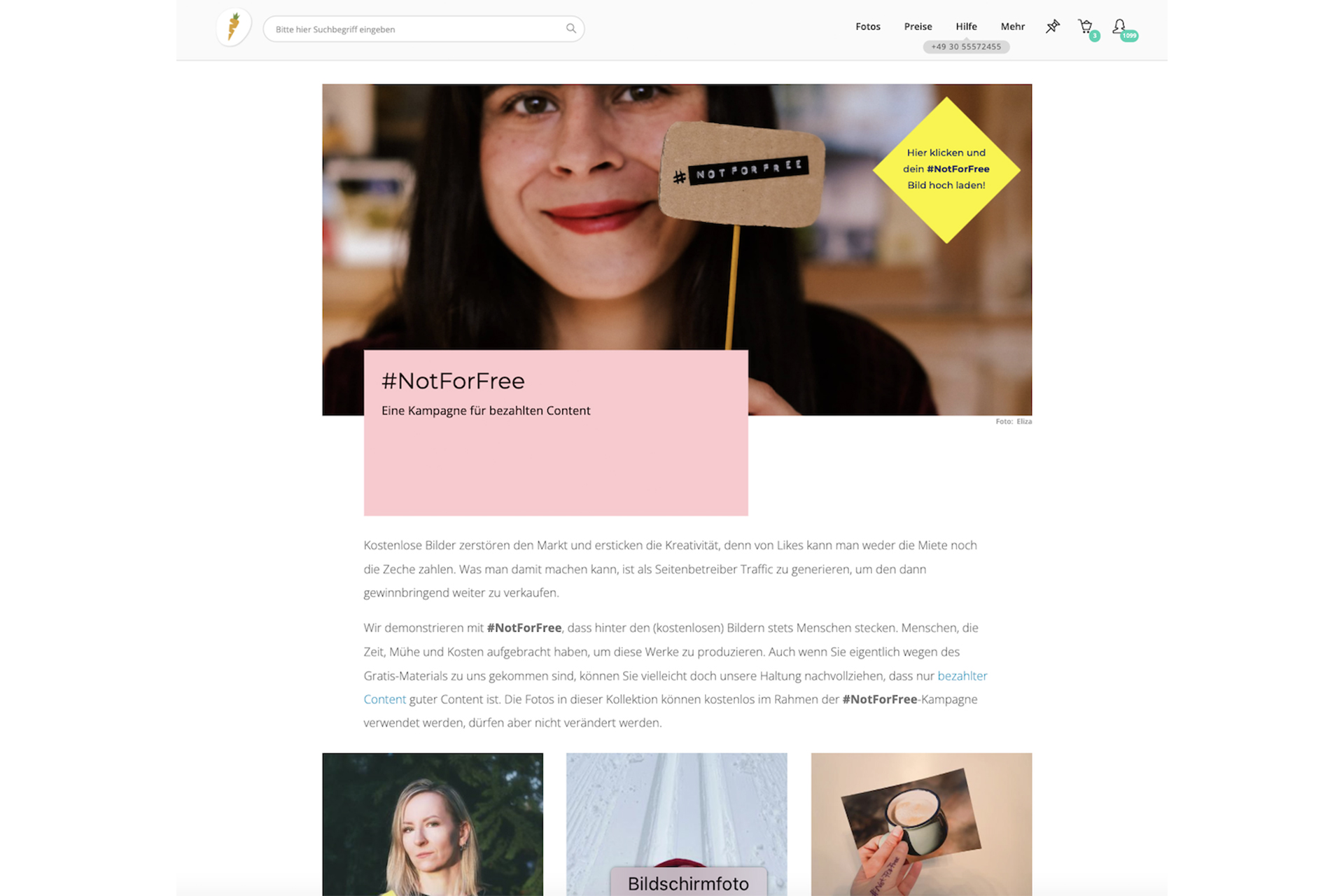Screen dimensions: 1344x896
Task: Click the pink #NotForFree title box
Action: pyautogui.click(x=556, y=433)
